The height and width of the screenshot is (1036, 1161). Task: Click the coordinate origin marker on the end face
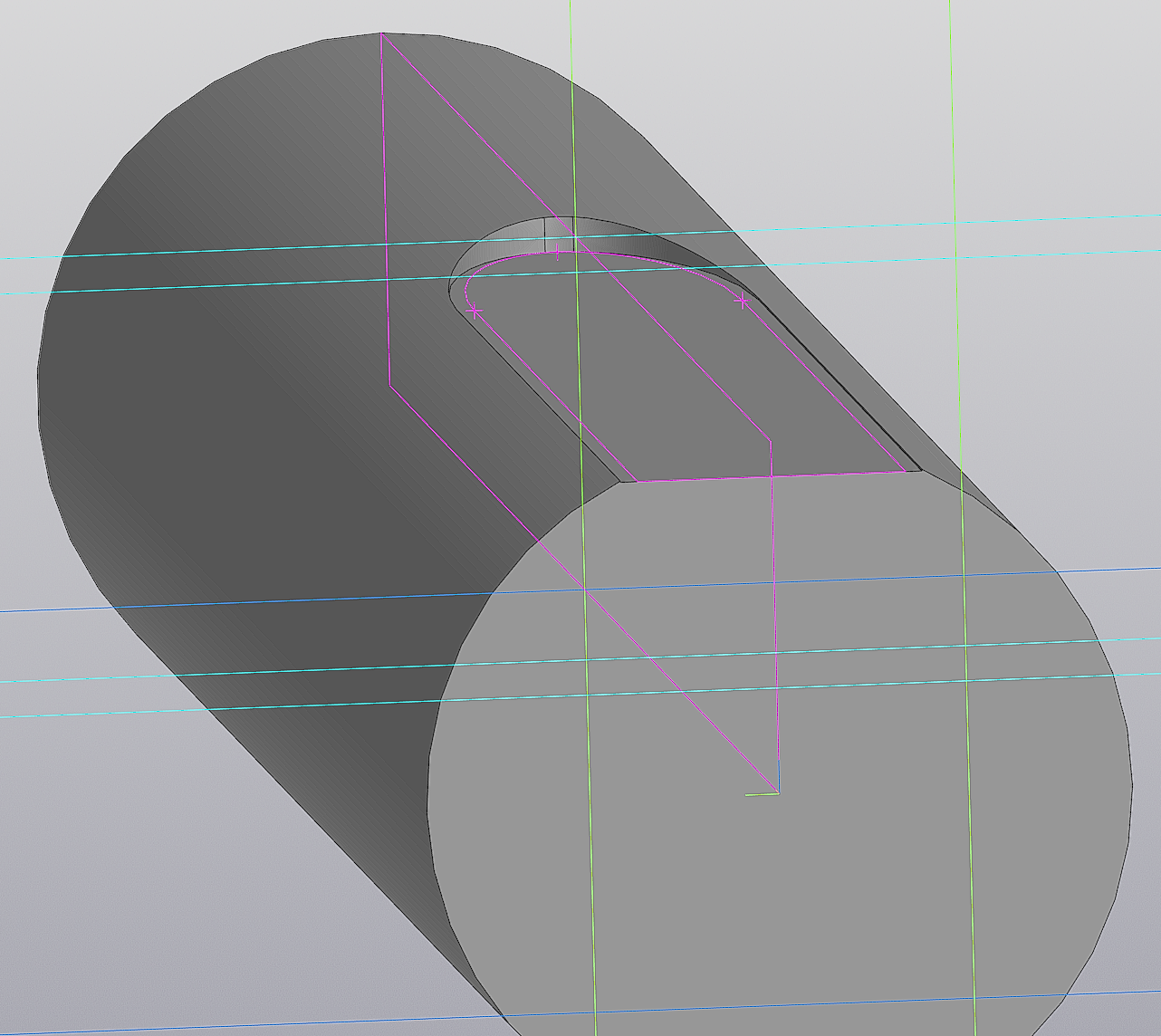point(777,793)
